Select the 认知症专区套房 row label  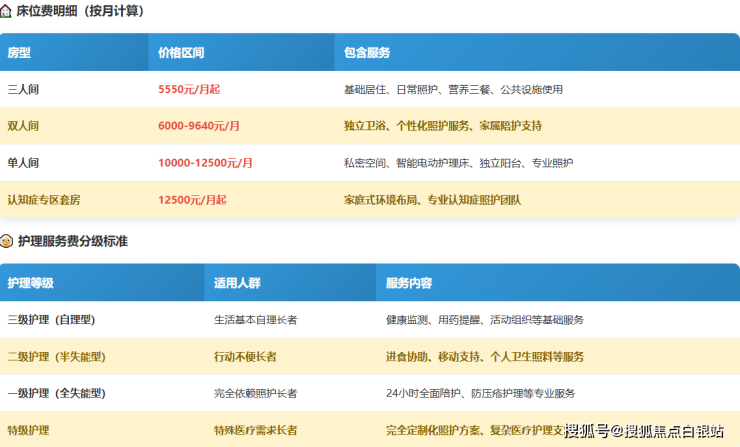tap(44, 200)
